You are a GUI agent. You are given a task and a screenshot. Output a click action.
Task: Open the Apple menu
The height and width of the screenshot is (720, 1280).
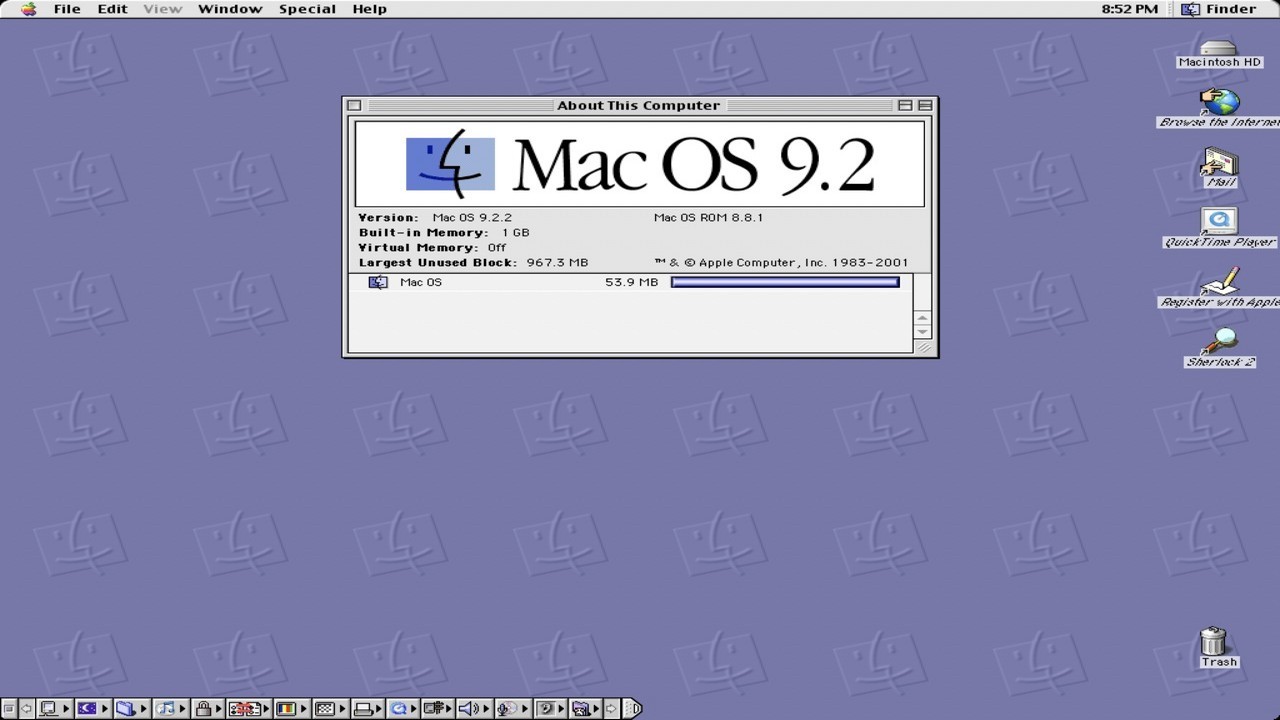click(28, 9)
